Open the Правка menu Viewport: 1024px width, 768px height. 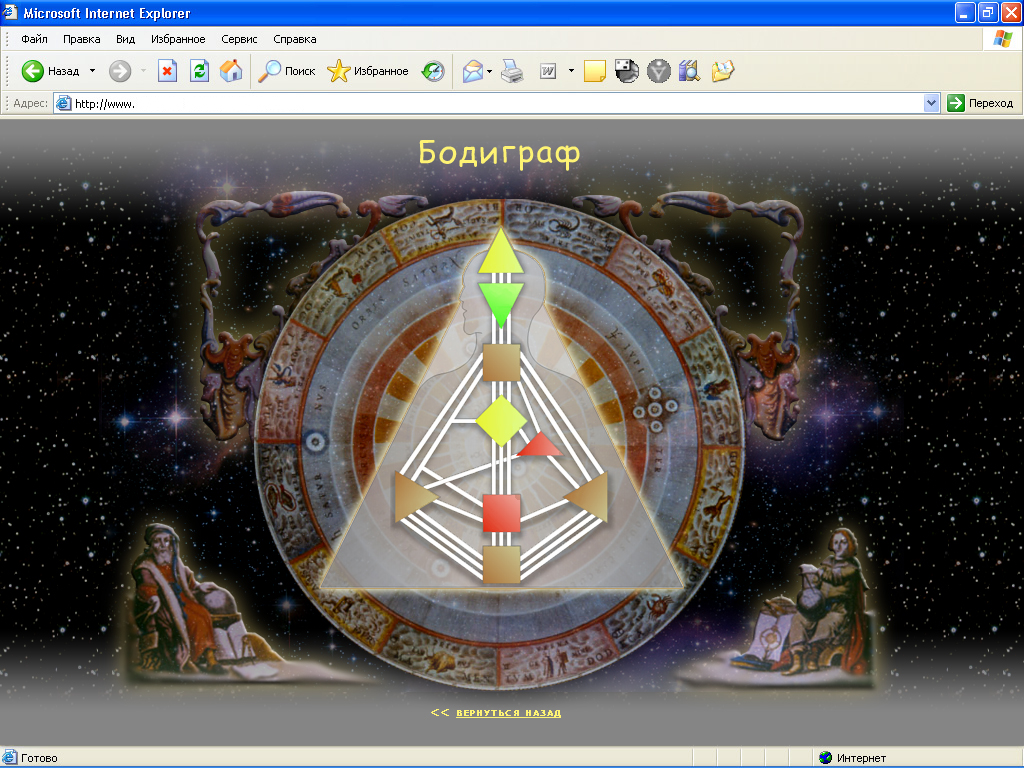(82, 39)
